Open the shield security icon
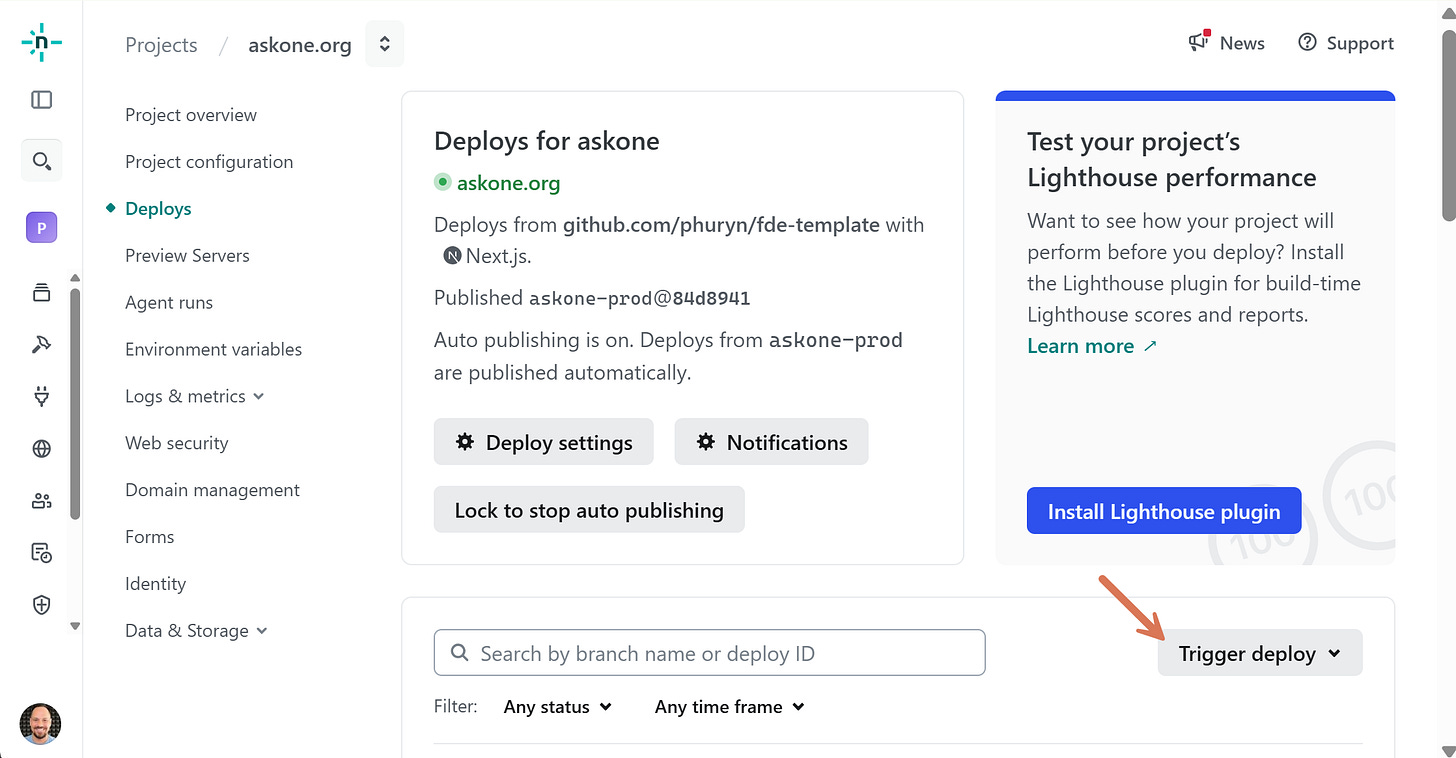This screenshot has height=758, width=1456. click(x=41, y=604)
